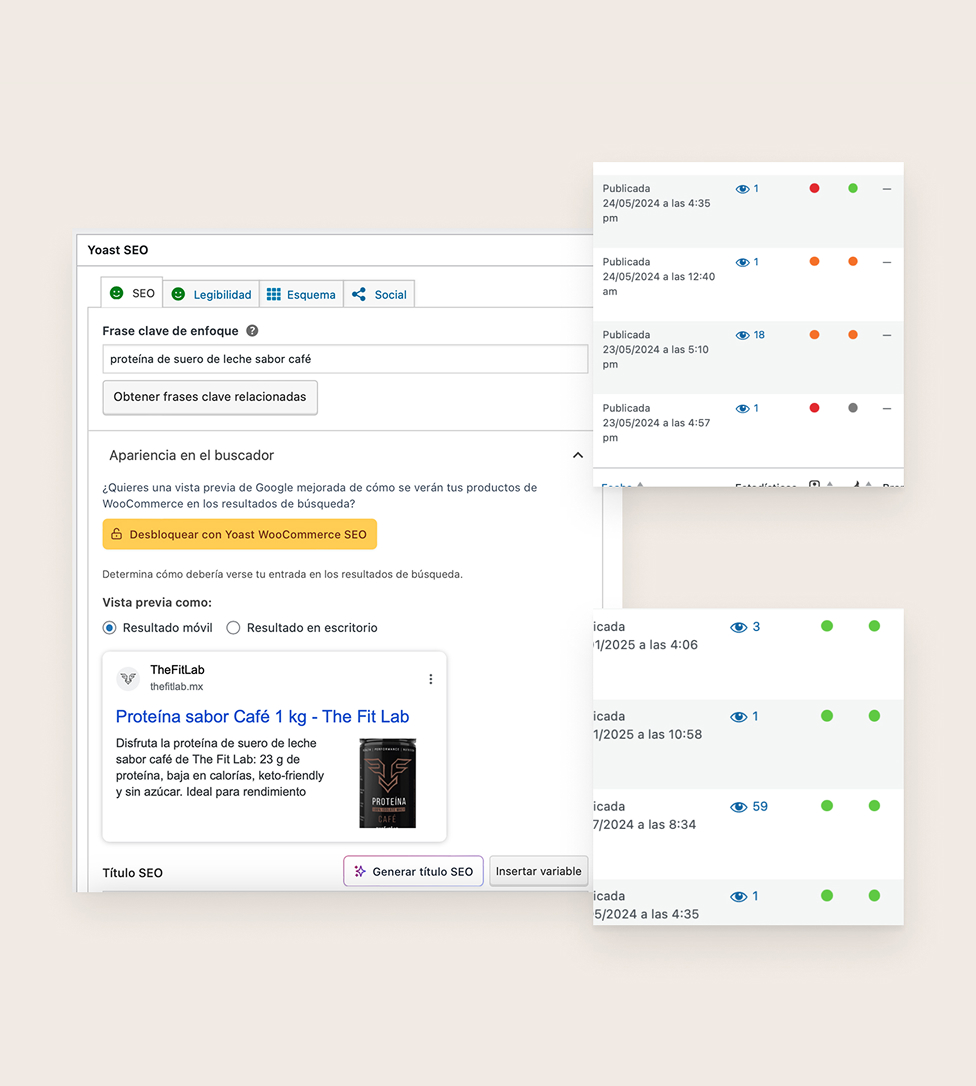Click the focus keyphrase input field
This screenshot has width=976, height=1086.
pos(345,359)
